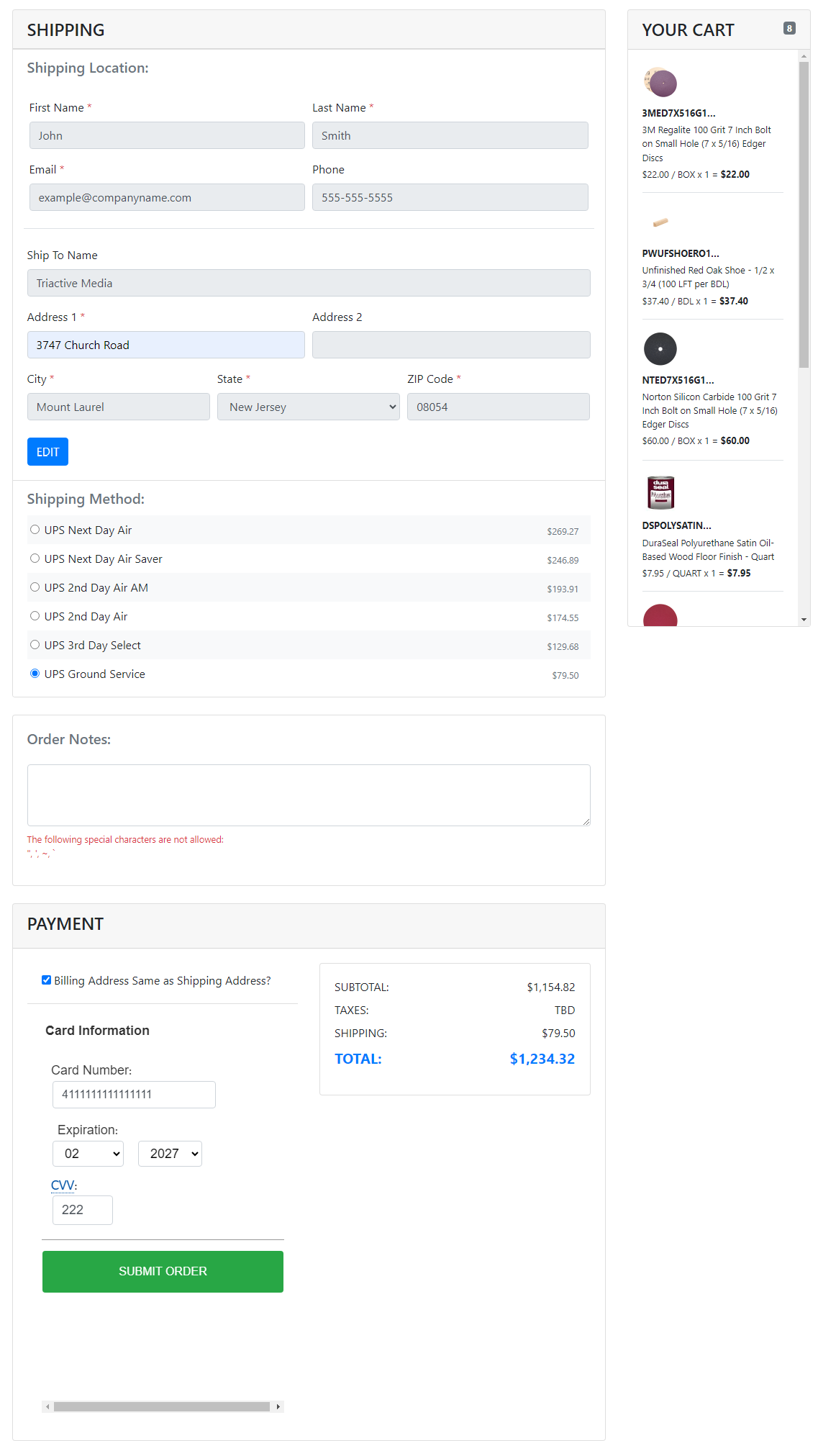The height and width of the screenshot is (1456, 818).
Task: Click the Order Notes text area
Action: tap(309, 795)
